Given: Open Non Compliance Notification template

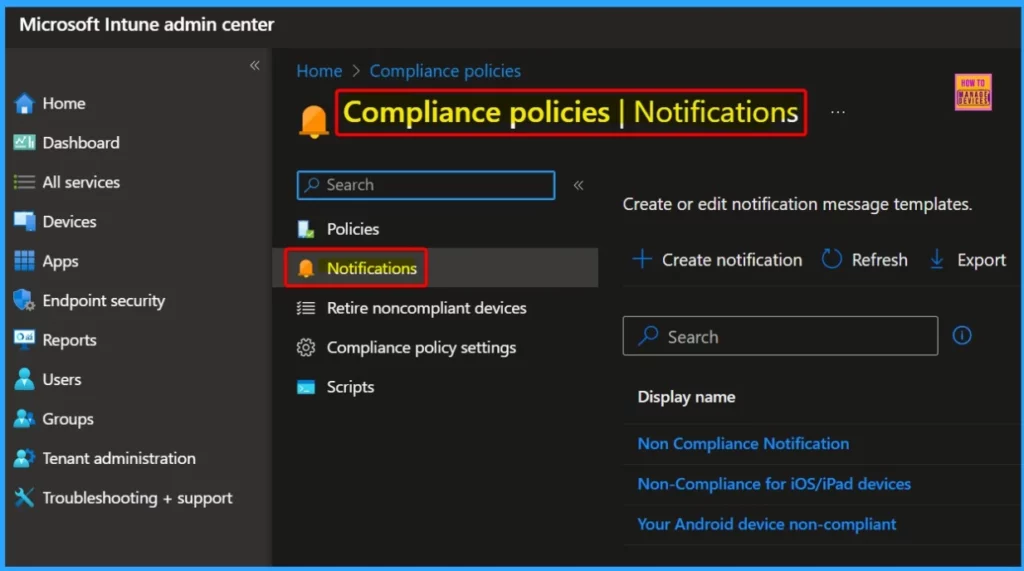Looking at the screenshot, I should (743, 444).
